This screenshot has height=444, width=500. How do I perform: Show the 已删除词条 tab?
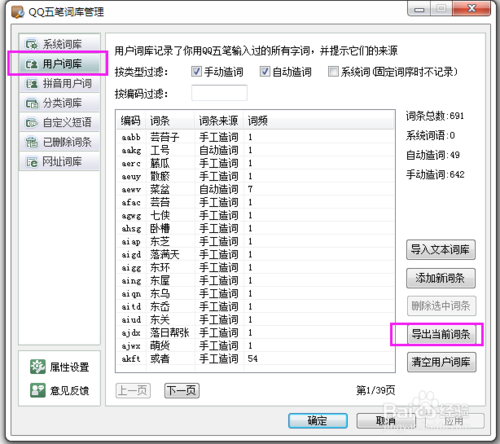click(x=59, y=142)
